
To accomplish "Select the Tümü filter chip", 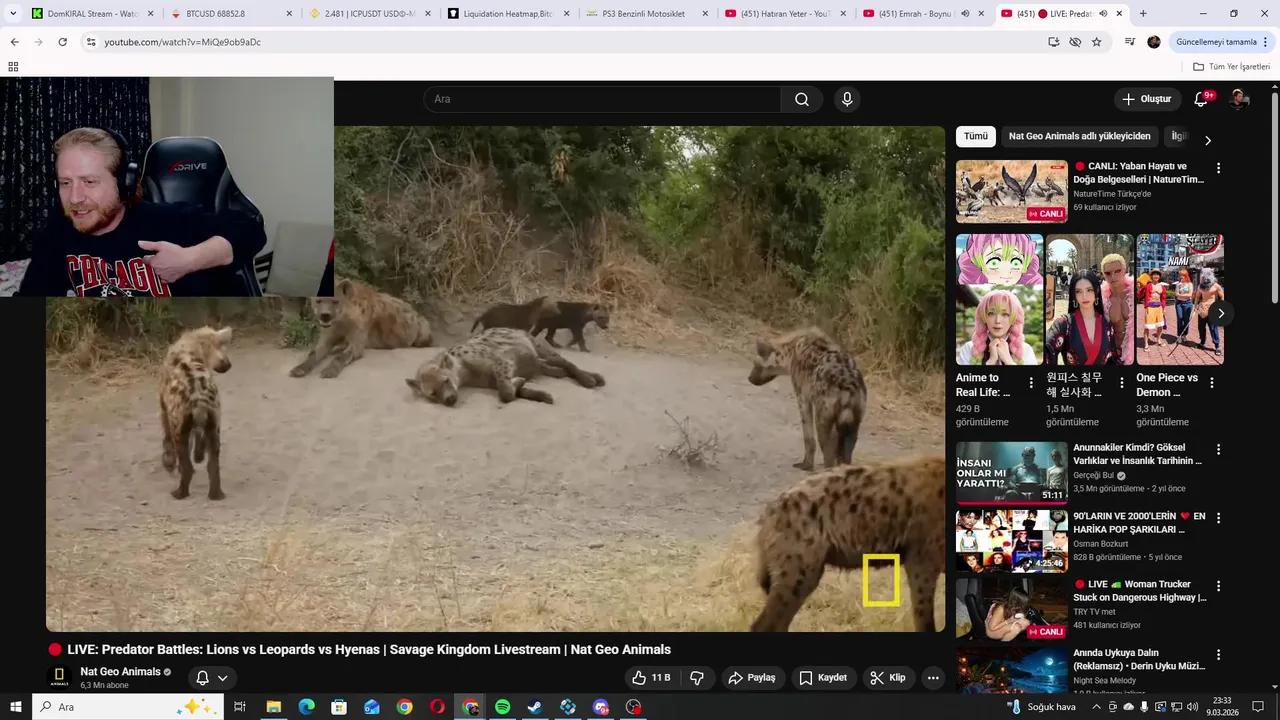I will point(976,136).
